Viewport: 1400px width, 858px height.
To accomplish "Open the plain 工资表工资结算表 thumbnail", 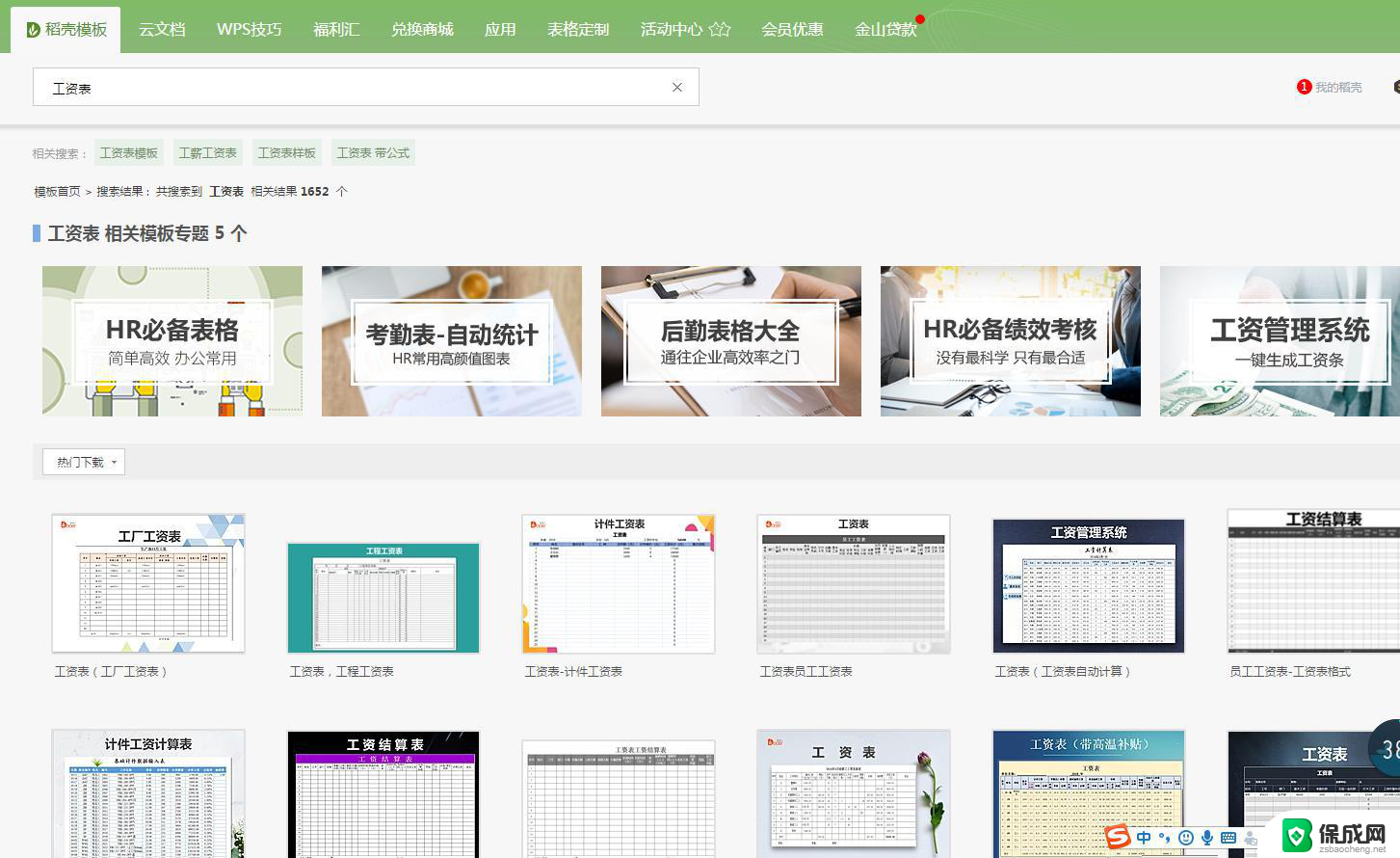I will tap(619, 799).
